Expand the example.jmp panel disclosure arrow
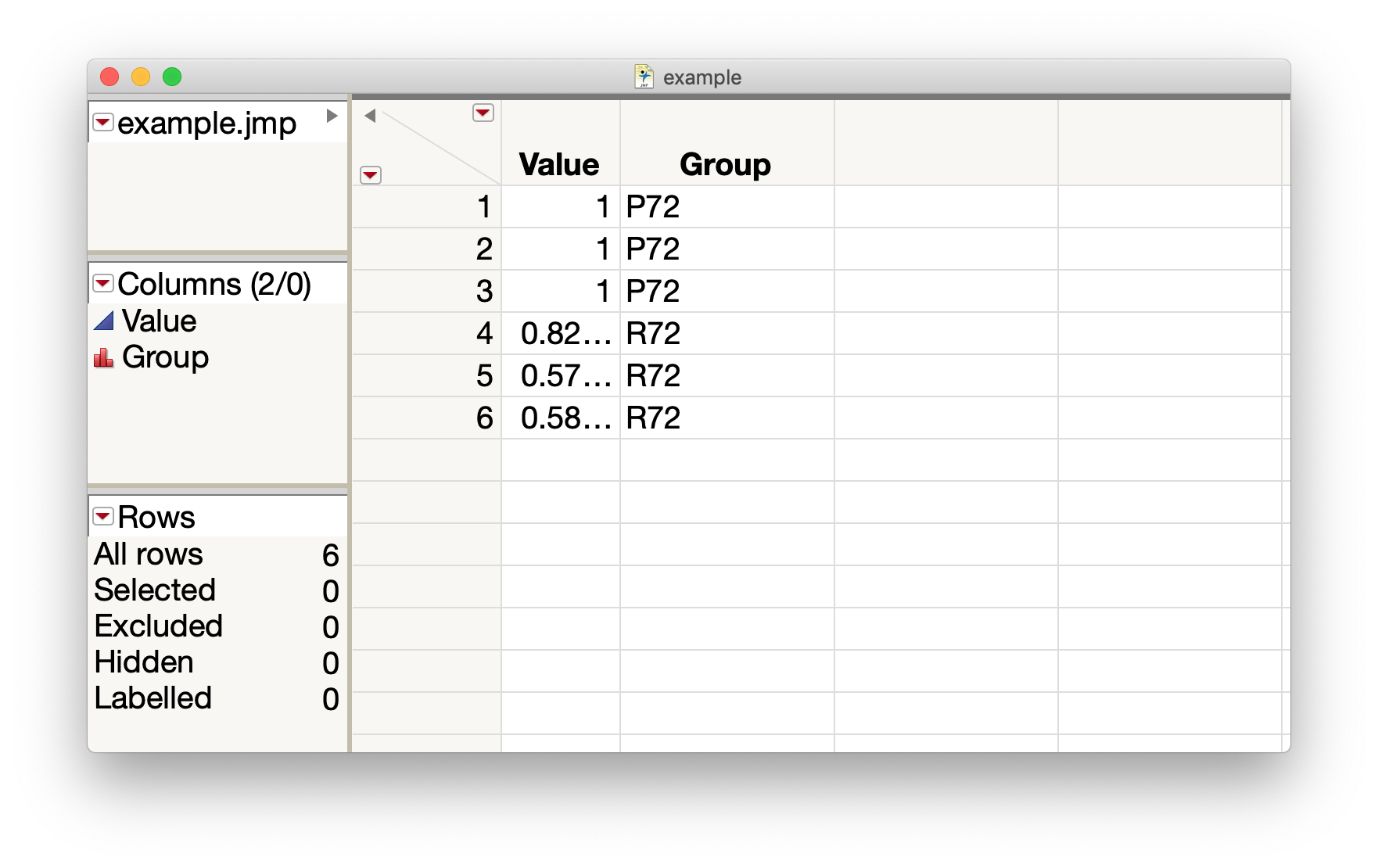Viewport: 1378px width, 868px height. [x=334, y=116]
